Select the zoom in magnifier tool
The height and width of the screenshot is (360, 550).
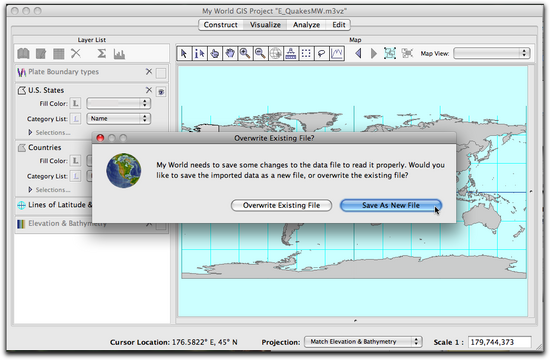pos(245,54)
